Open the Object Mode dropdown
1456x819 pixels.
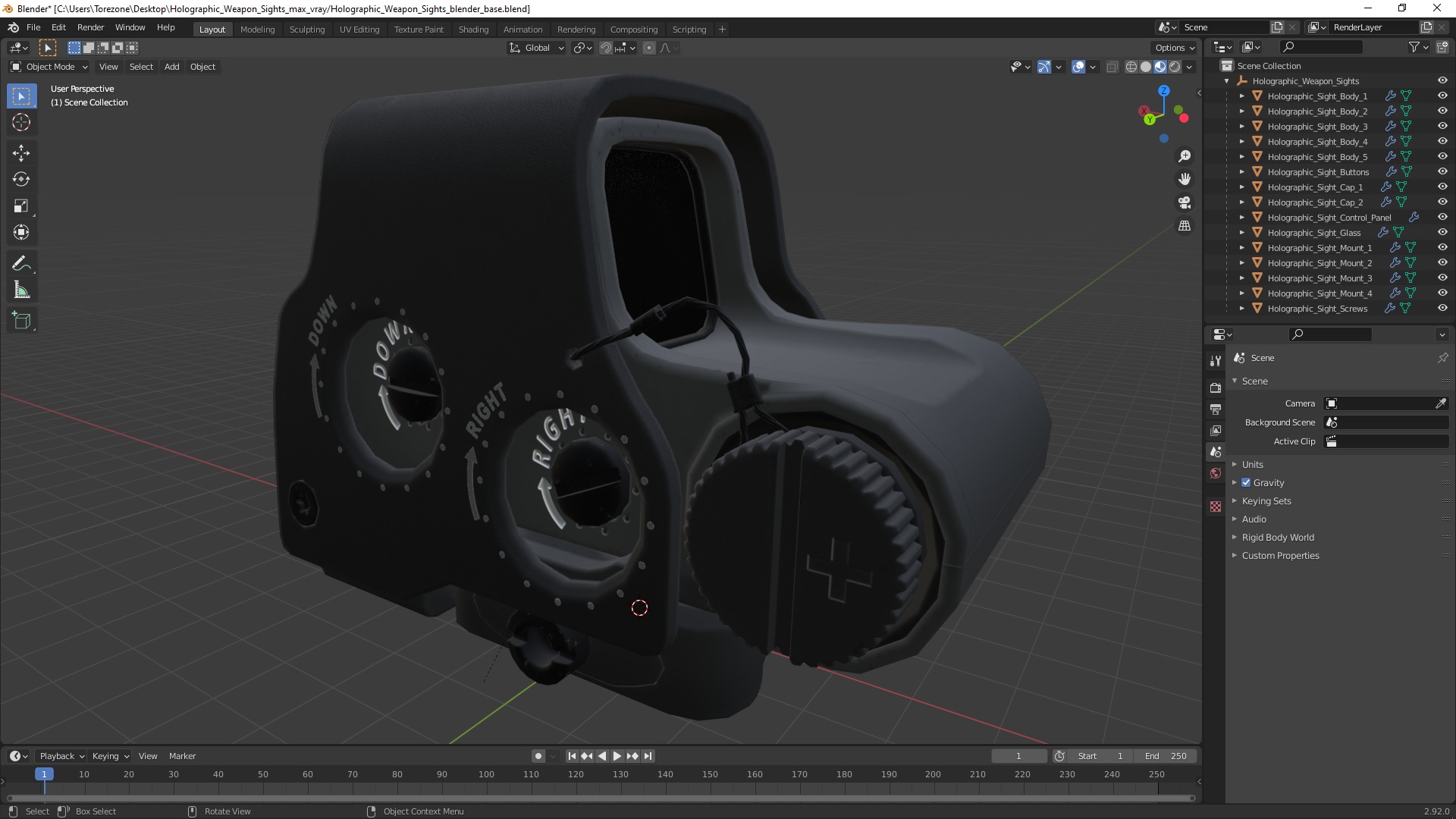tap(49, 67)
